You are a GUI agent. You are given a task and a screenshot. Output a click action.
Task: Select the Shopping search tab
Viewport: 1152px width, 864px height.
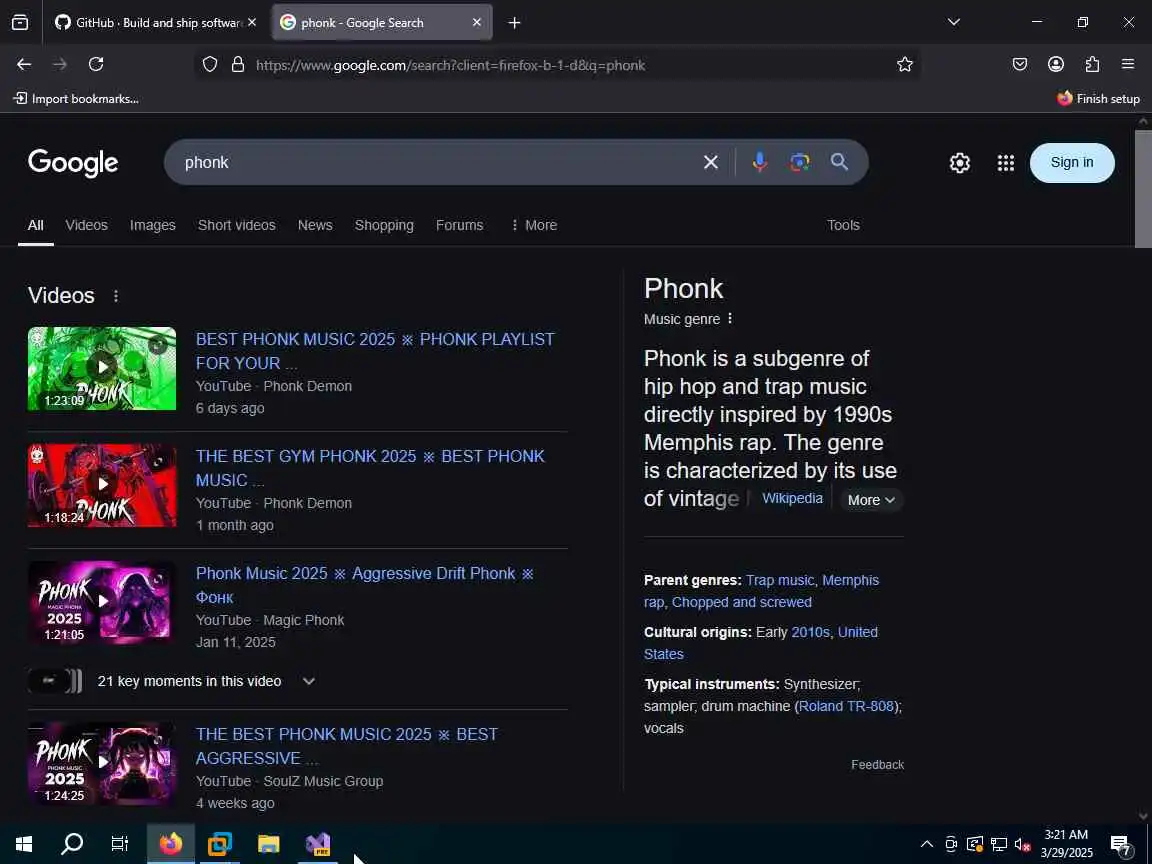point(384,226)
